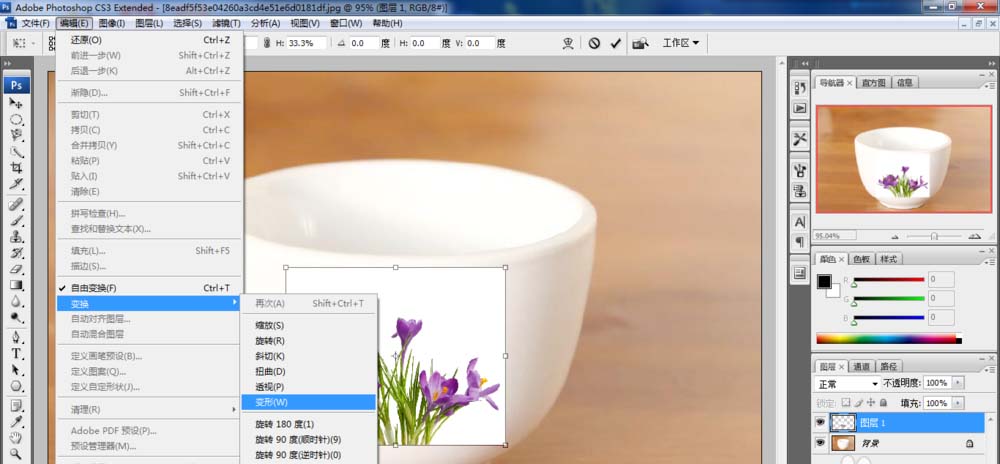Select the Pen tool
1000x464 pixels.
pyautogui.click(x=16, y=337)
